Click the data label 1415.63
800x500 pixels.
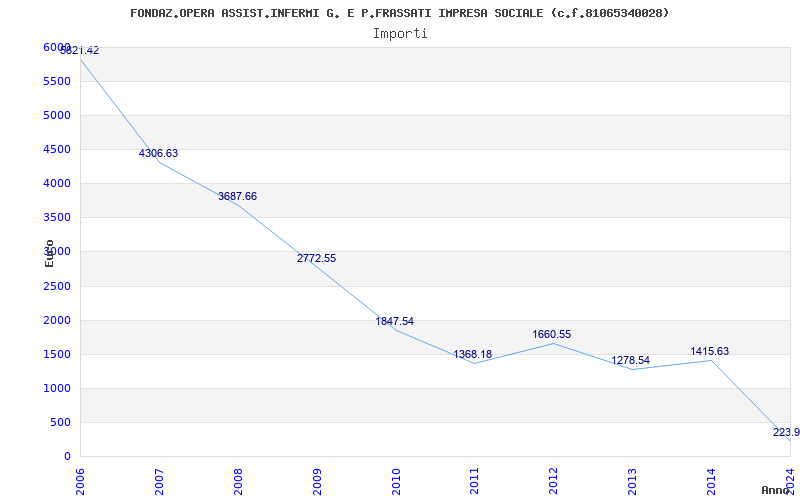[710, 352]
